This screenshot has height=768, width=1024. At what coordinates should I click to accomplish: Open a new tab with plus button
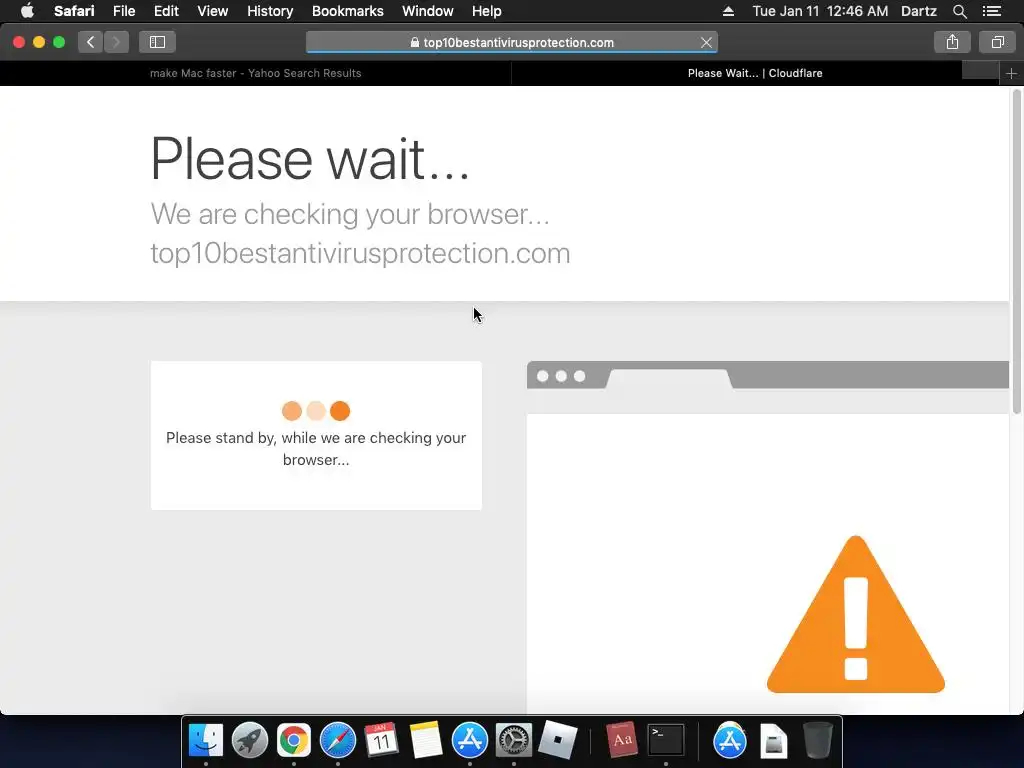1011,74
